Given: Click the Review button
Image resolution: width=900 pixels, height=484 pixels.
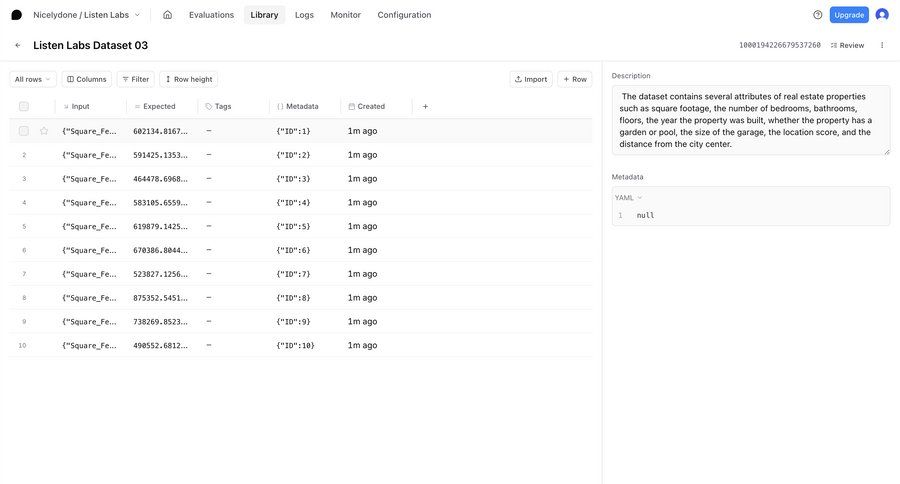Looking at the screenshot, I should click(847, 45).
